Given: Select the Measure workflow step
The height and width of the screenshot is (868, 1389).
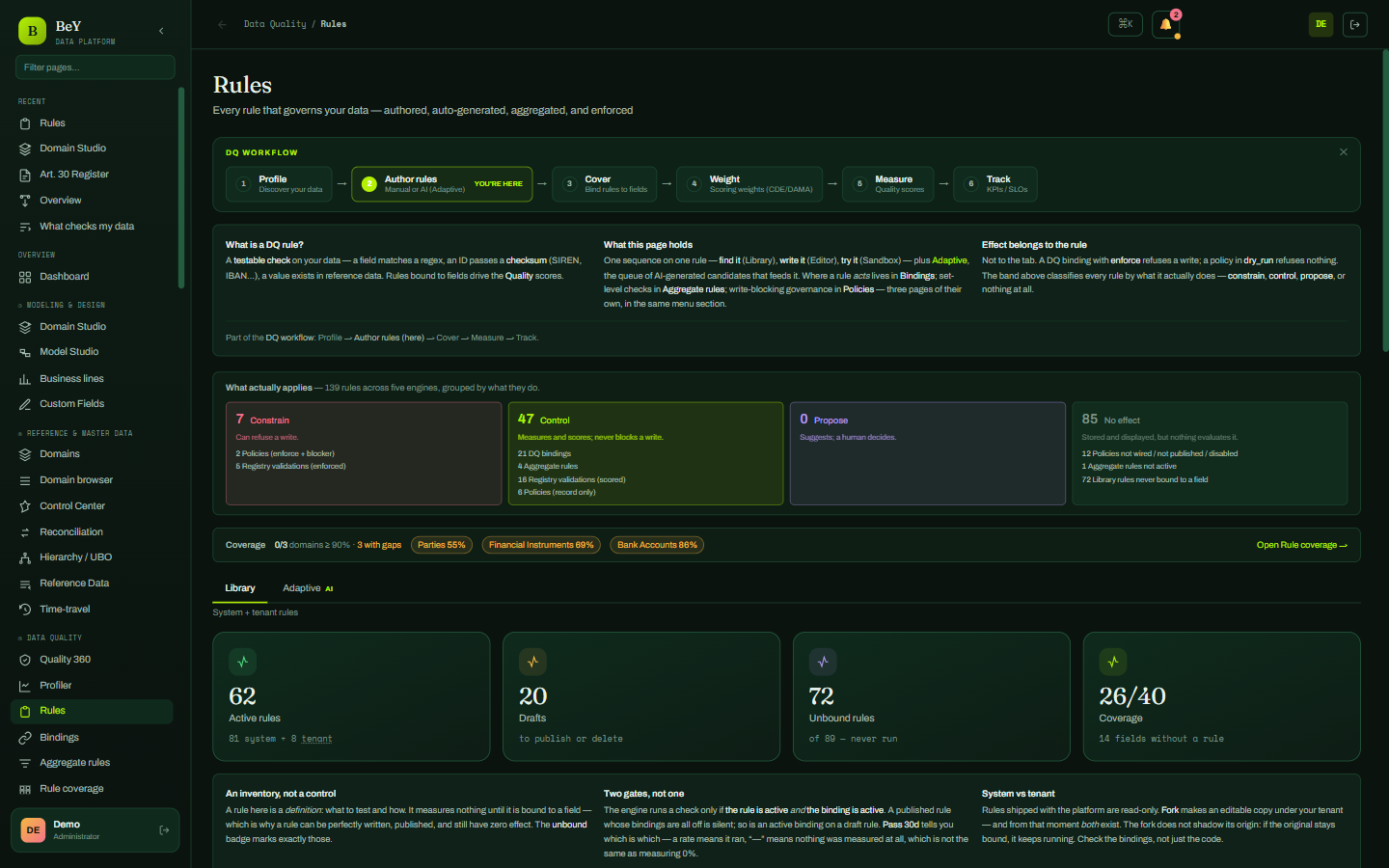Looking at the screenshot, I should click(x=888, y=183).
